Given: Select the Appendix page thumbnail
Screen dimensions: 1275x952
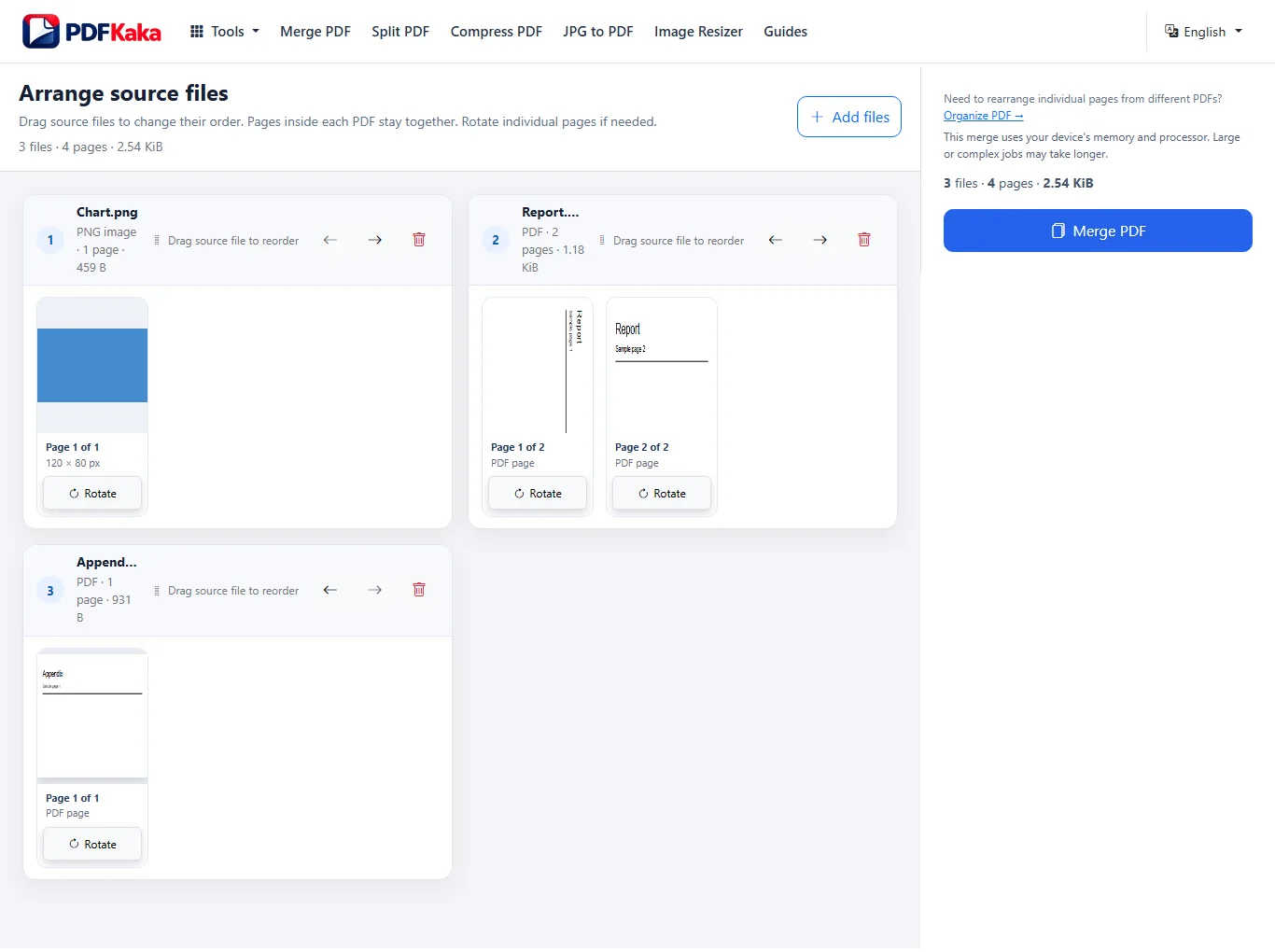Looking at the screenshot, I should click(92, 716).
